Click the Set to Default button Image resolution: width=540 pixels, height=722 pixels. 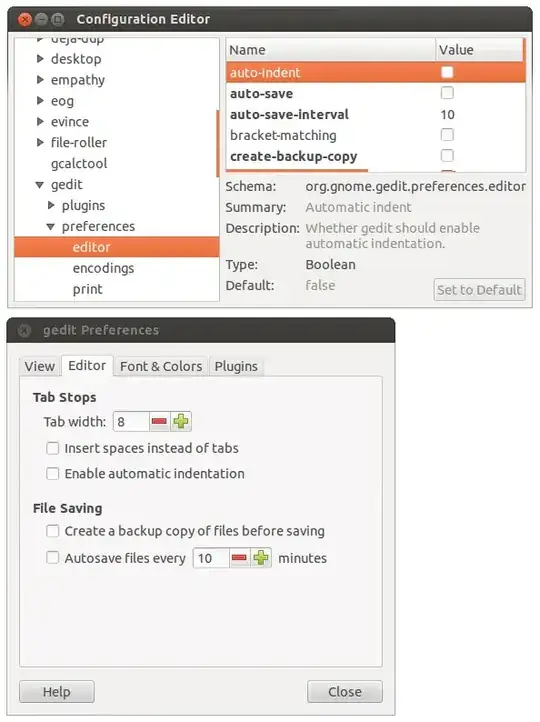(479, 290)
